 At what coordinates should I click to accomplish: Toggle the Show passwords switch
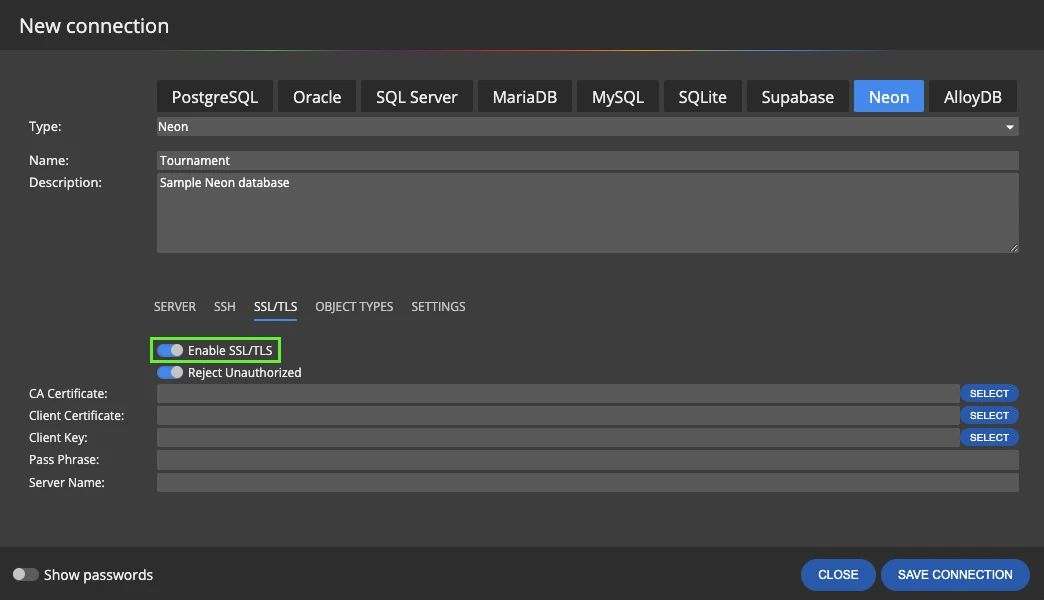(x=25, y=574)
